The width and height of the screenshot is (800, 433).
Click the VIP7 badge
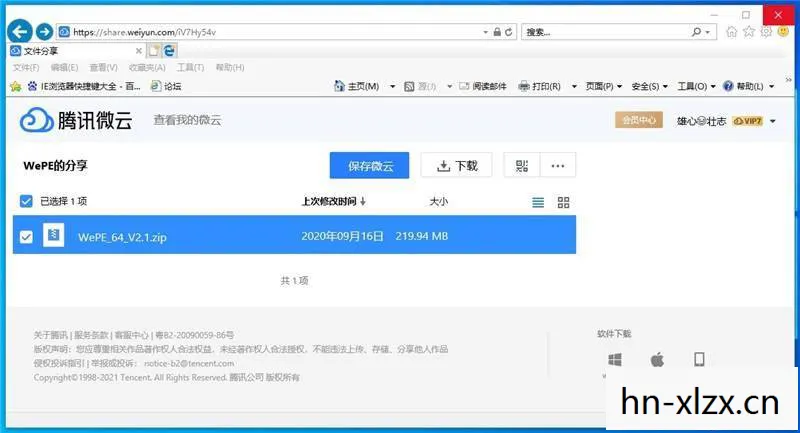click(x=747, y=121)
